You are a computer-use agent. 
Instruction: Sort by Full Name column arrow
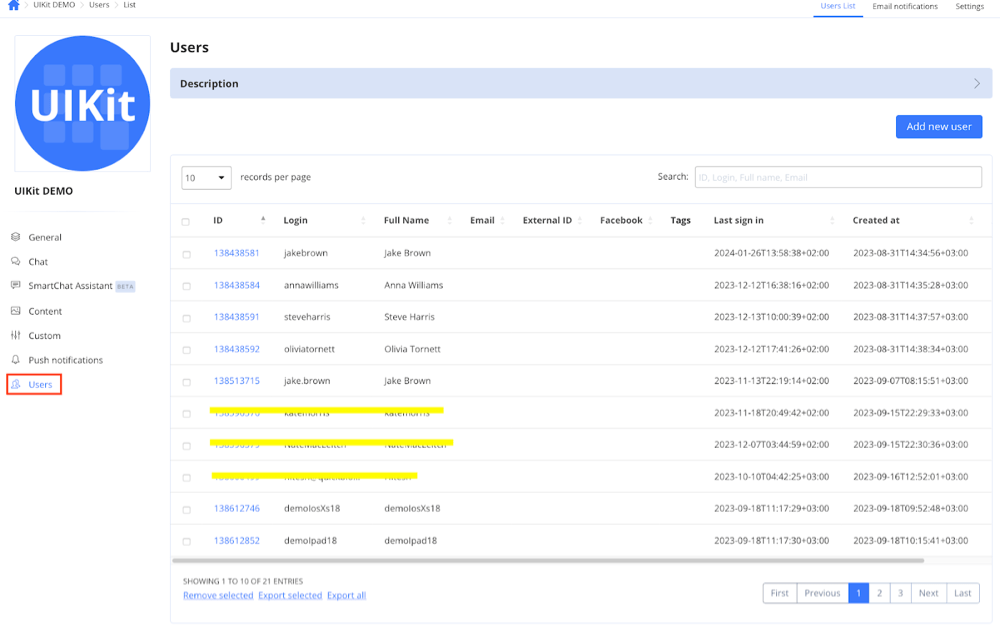[450, 220]
